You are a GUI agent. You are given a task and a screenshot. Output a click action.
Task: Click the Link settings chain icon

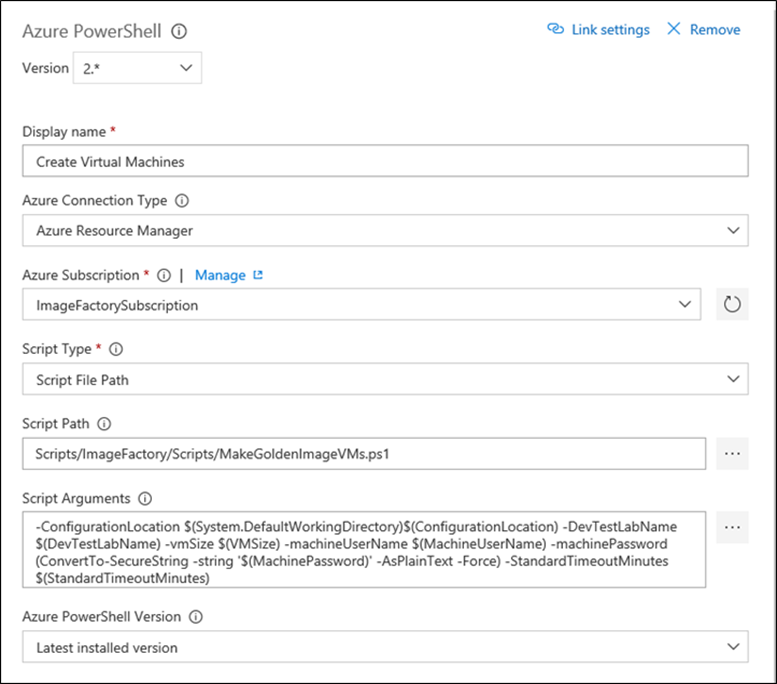[x=556, y=30]
